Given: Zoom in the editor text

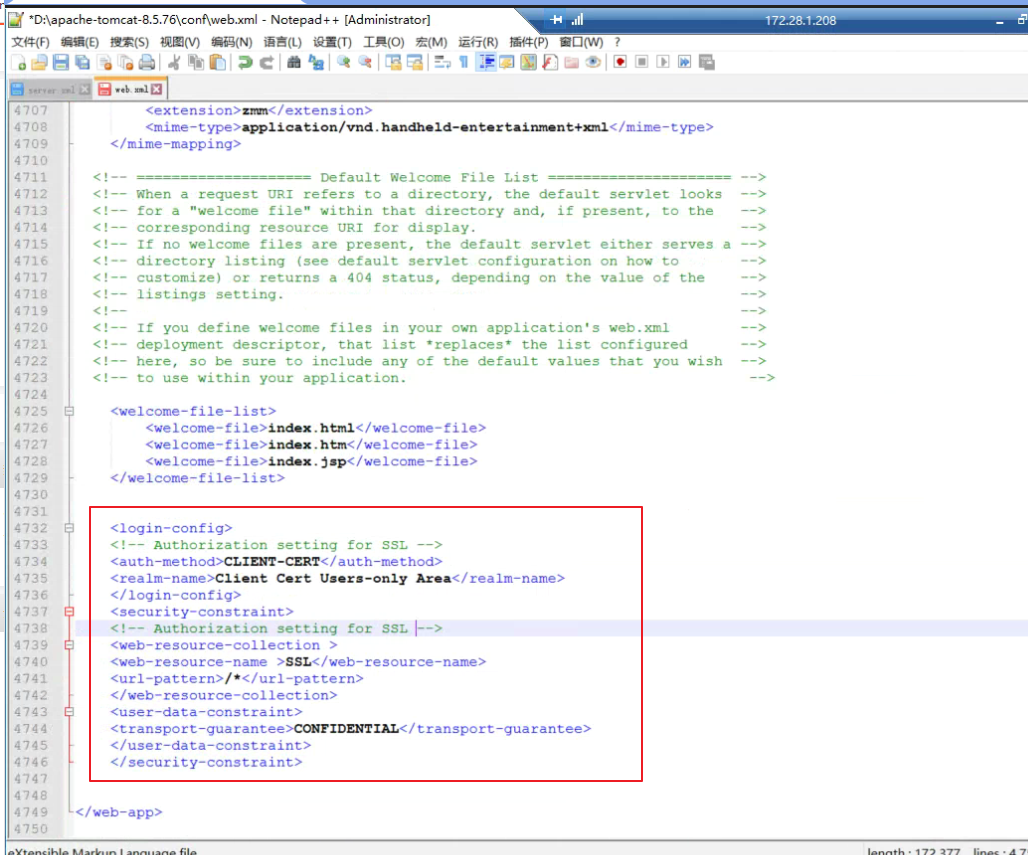Looking at the screenshot, I should pos(344,62).
